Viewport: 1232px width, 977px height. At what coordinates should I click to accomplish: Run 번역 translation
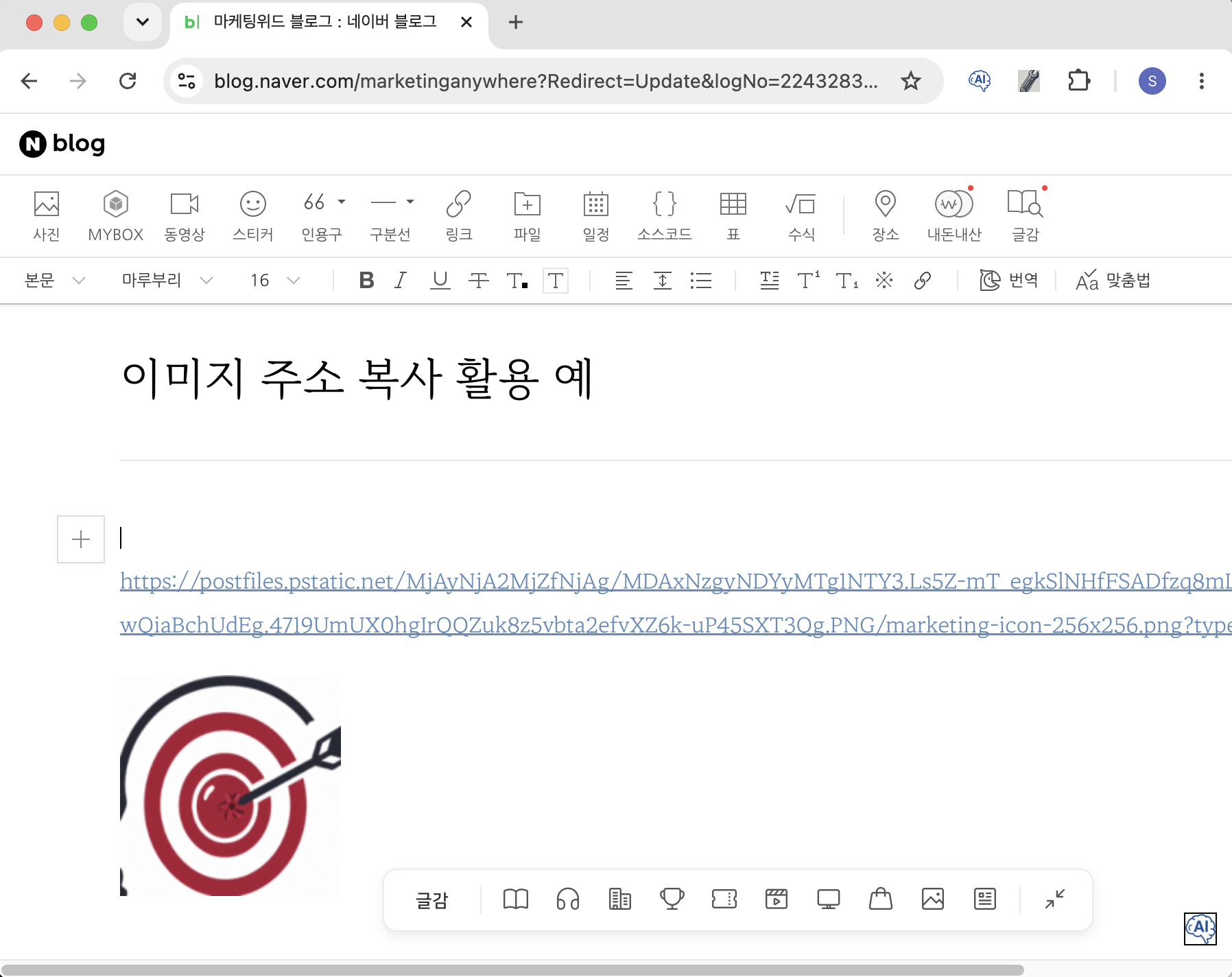[1008, 280]
